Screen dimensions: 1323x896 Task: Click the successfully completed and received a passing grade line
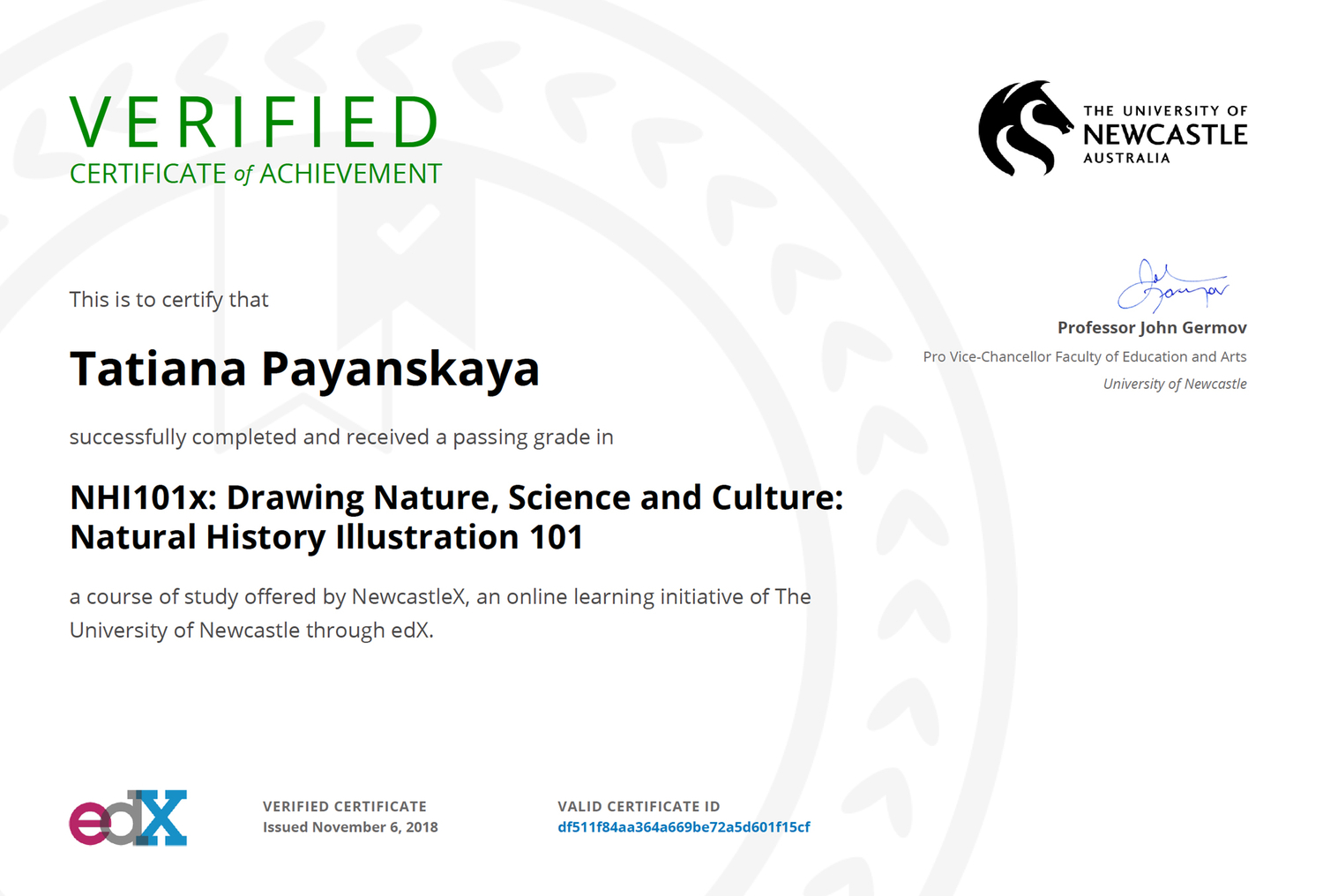coord(341,437)
